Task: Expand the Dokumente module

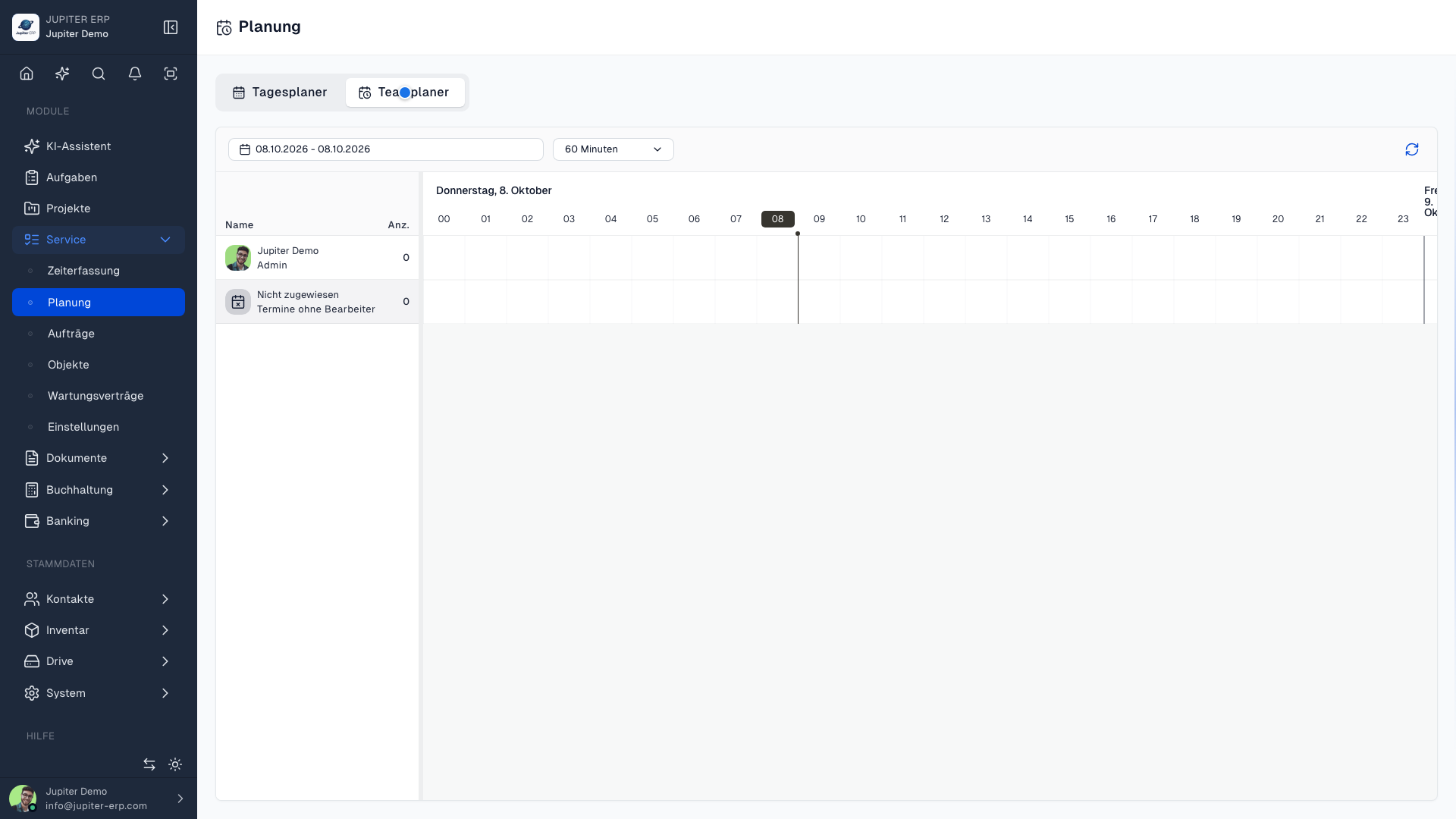Action: [x=99, y=458]
